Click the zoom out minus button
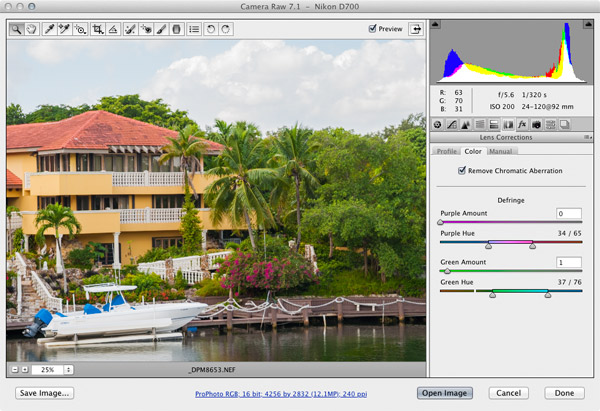Image resolution: width=600 pixels, height=411 pixels. click(x=13, y=370)
